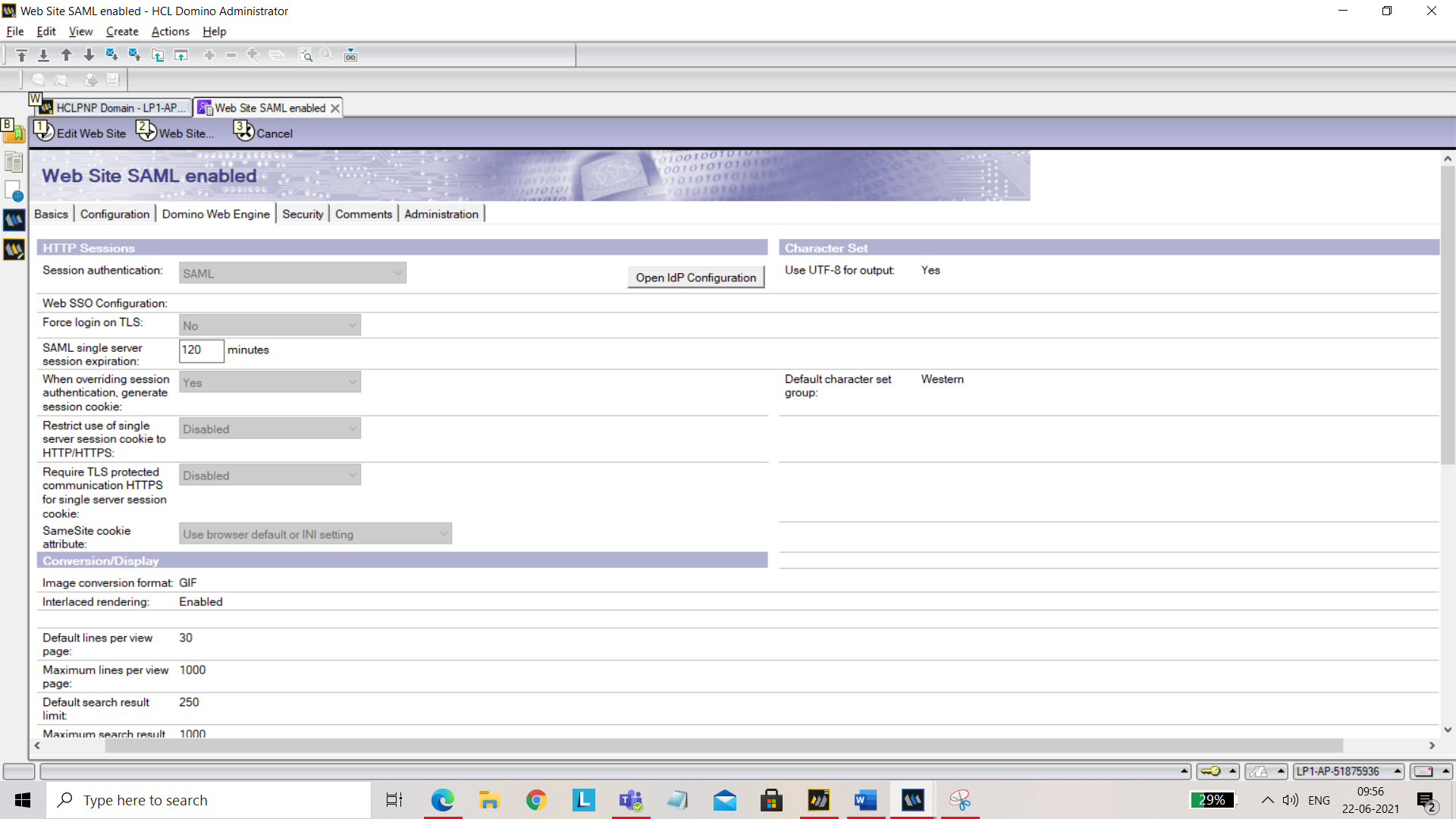Click the Web Site... action button
The image size is (1456, 819).
pos(175,133)
